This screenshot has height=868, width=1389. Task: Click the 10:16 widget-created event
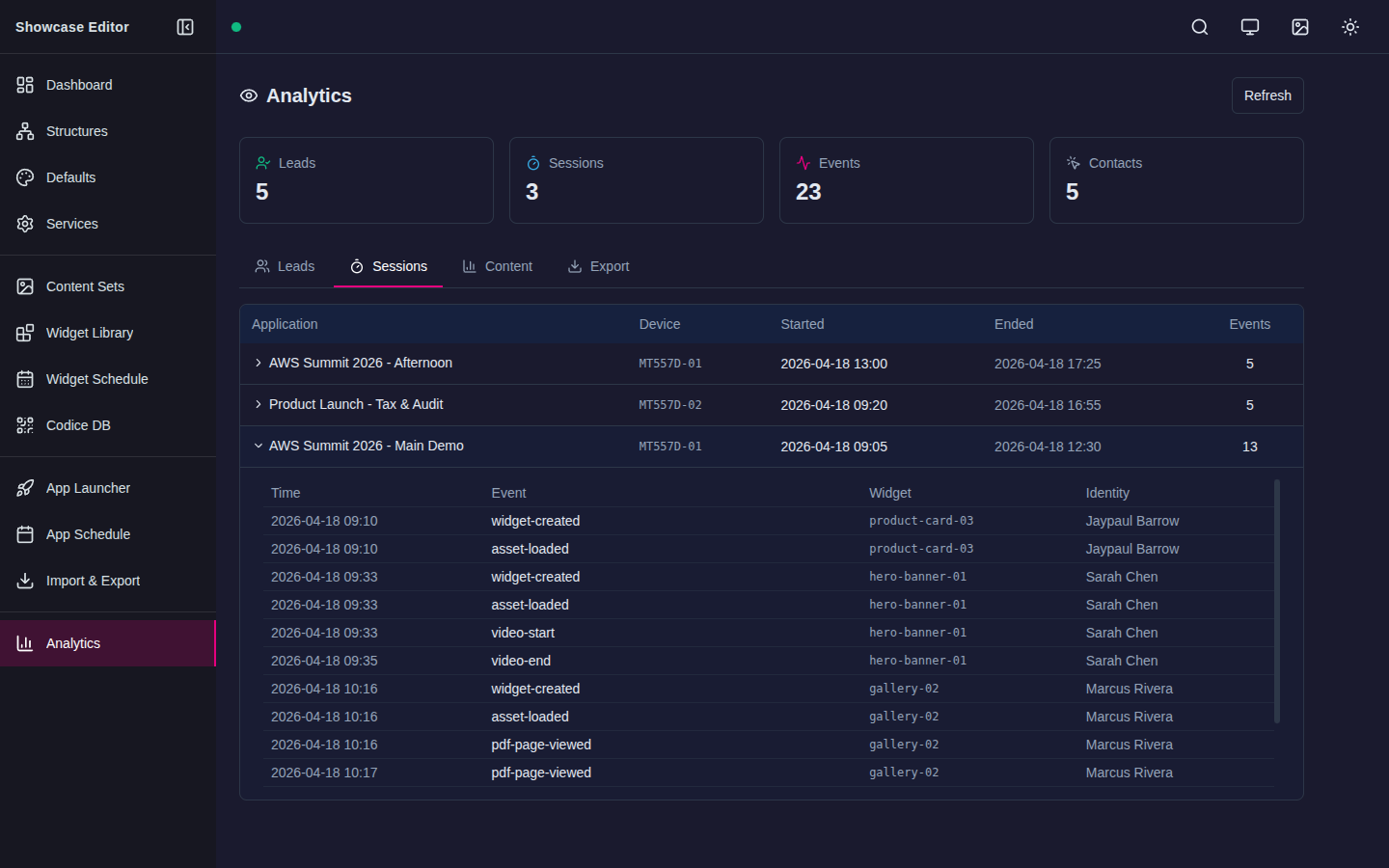[768, 689]
